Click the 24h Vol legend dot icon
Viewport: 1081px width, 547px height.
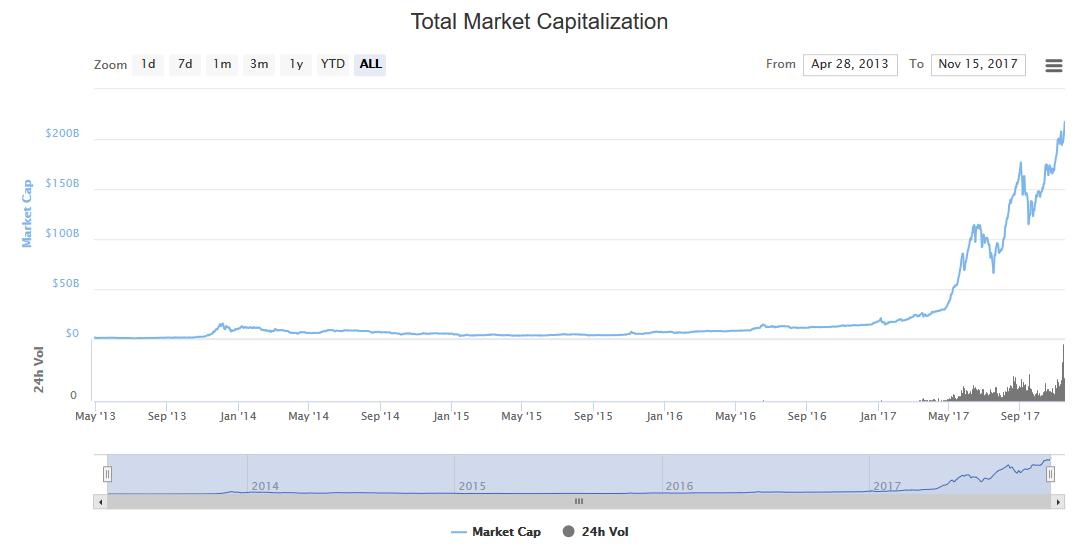tap(569, 532)
